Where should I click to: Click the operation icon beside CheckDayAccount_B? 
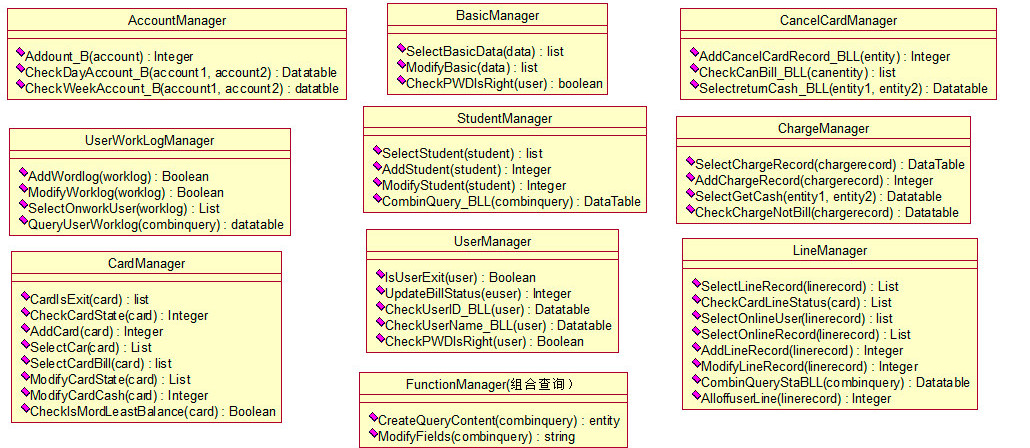pos(20,70)
